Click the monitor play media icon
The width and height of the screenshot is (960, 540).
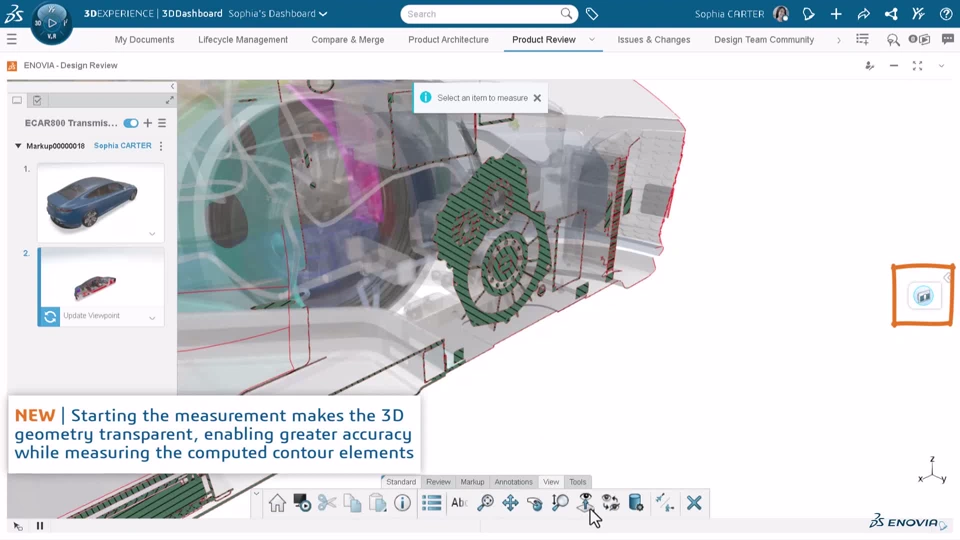tap(302, 503)
